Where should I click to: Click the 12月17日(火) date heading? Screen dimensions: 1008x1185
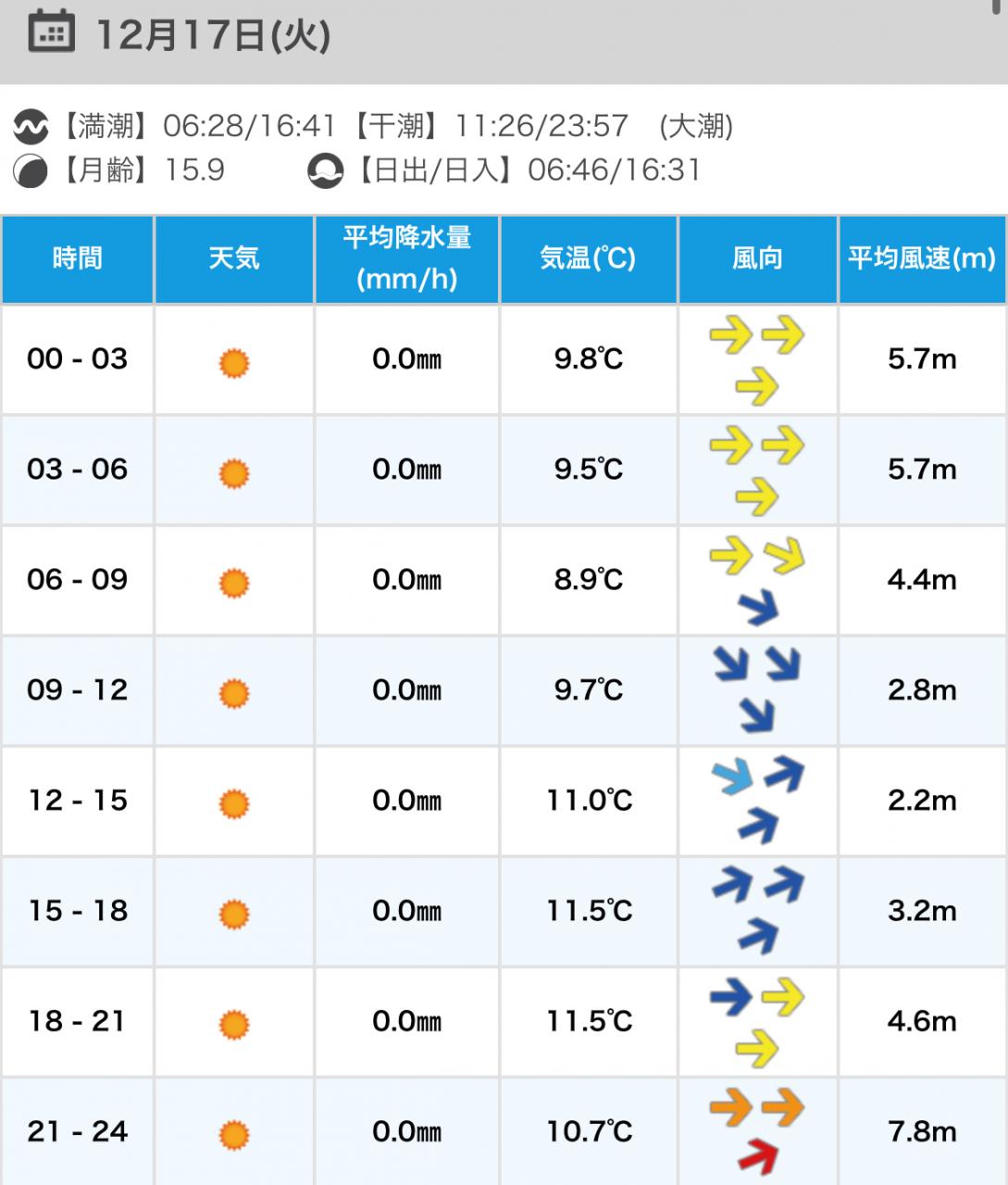[x=213, y=35]
